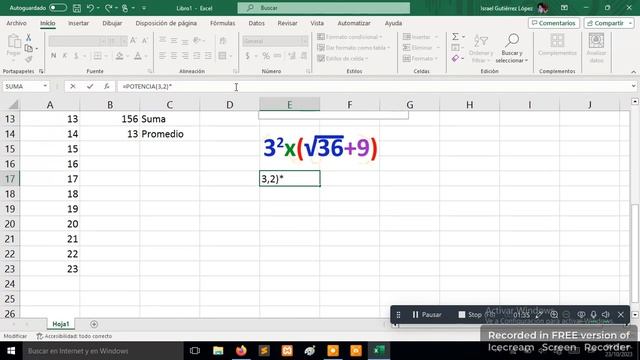Open the Name Box dropdown arrow

[45, 86]
